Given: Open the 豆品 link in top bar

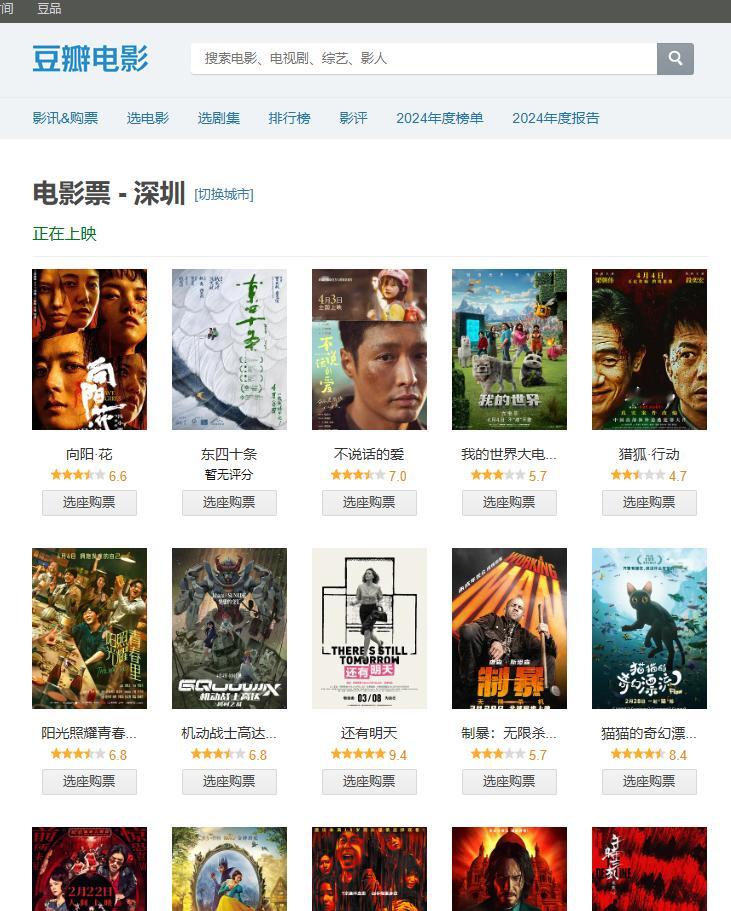Looking at the screenshot, I should 49,8.
